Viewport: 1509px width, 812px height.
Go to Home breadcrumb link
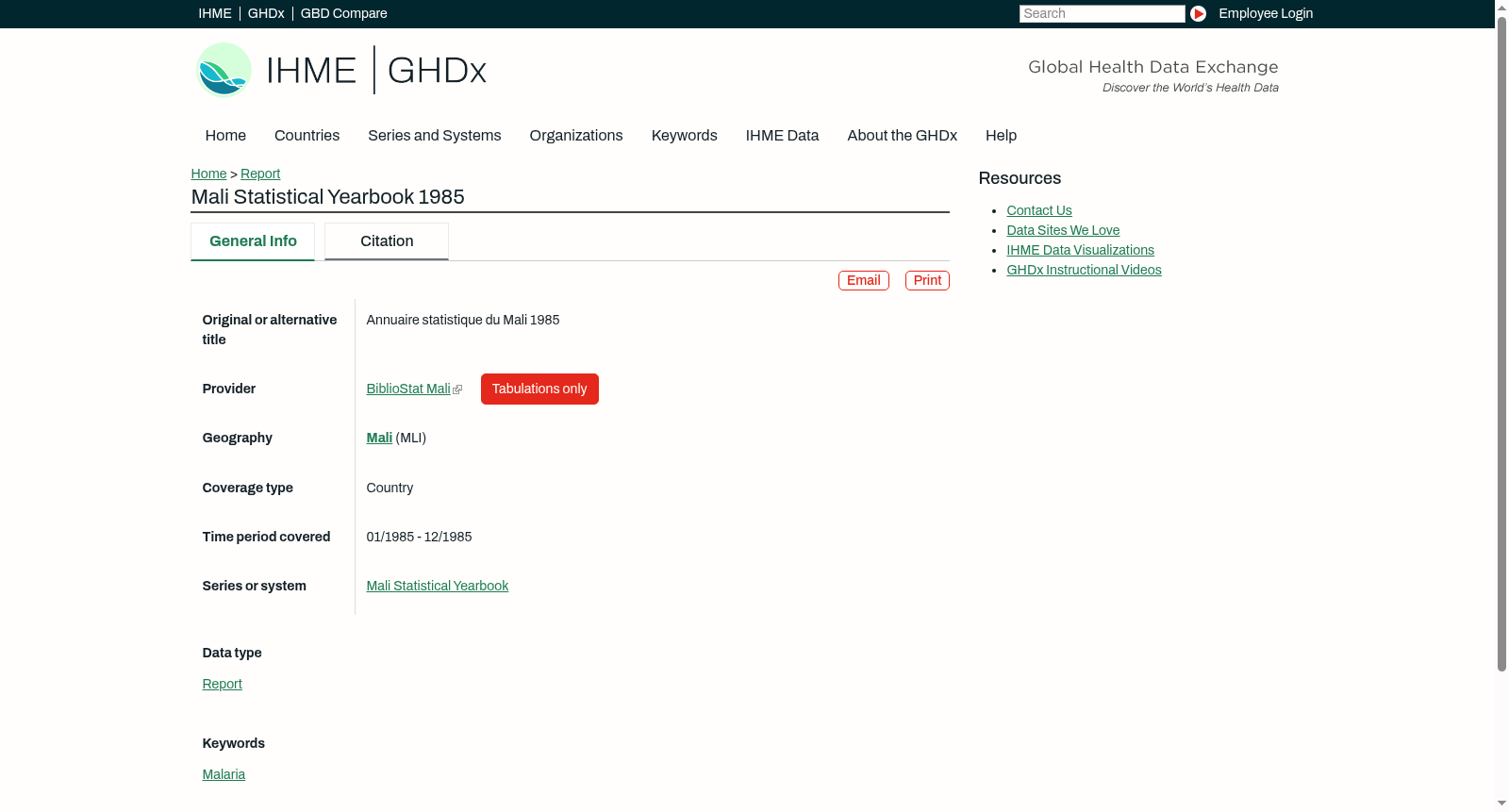click(x=208, y=174)
